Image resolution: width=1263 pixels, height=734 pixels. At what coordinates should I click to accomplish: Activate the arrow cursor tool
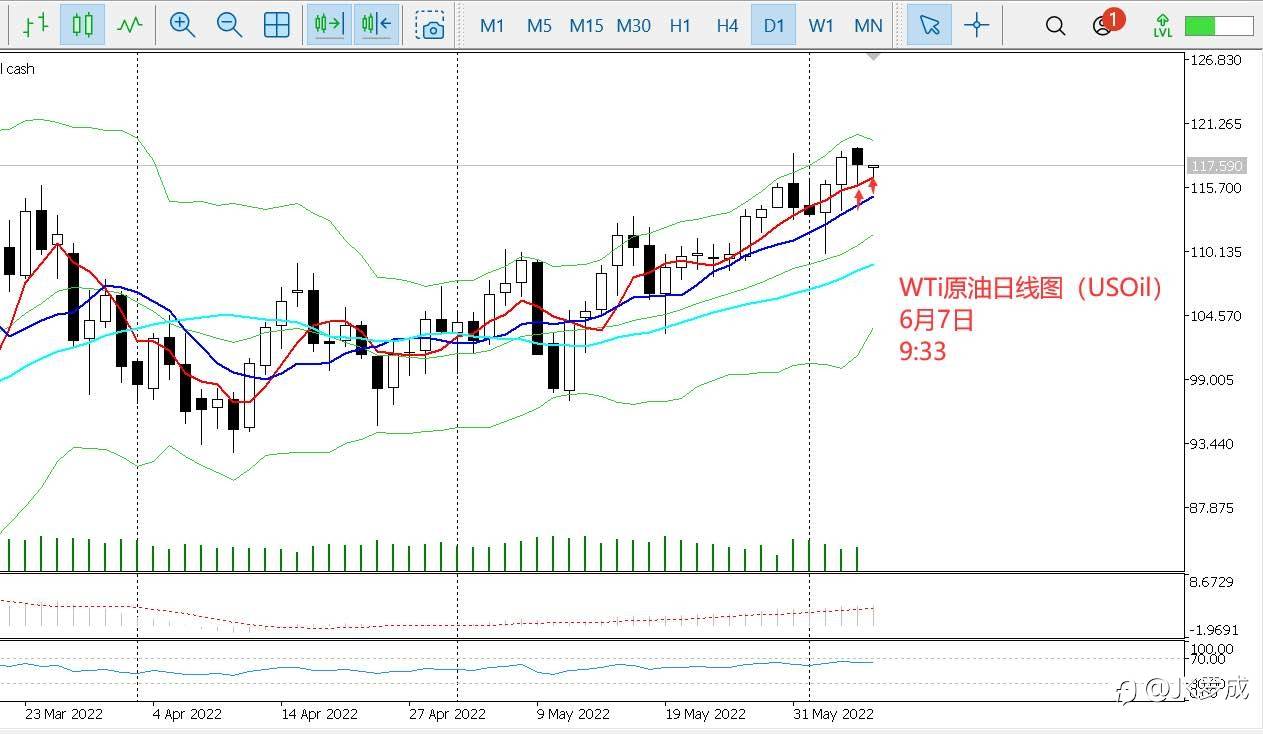(930, 25)
